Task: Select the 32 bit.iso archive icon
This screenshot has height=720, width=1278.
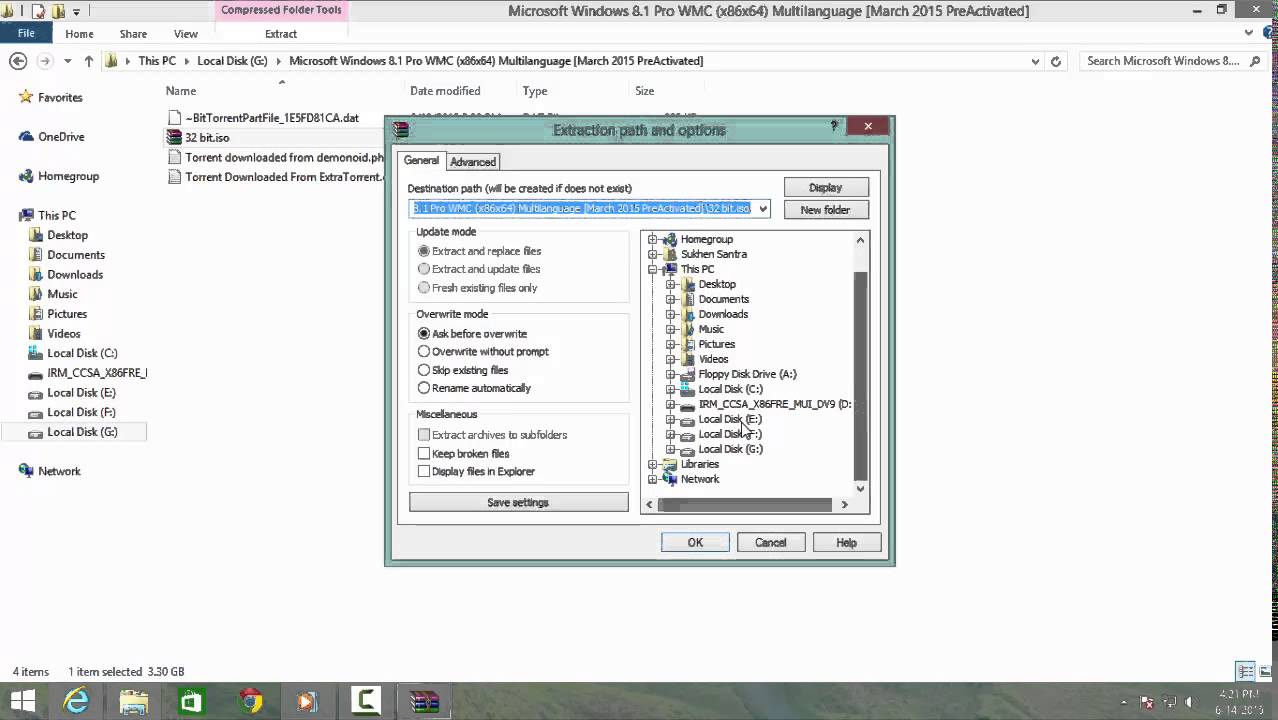Action: [x=175, y=137]
